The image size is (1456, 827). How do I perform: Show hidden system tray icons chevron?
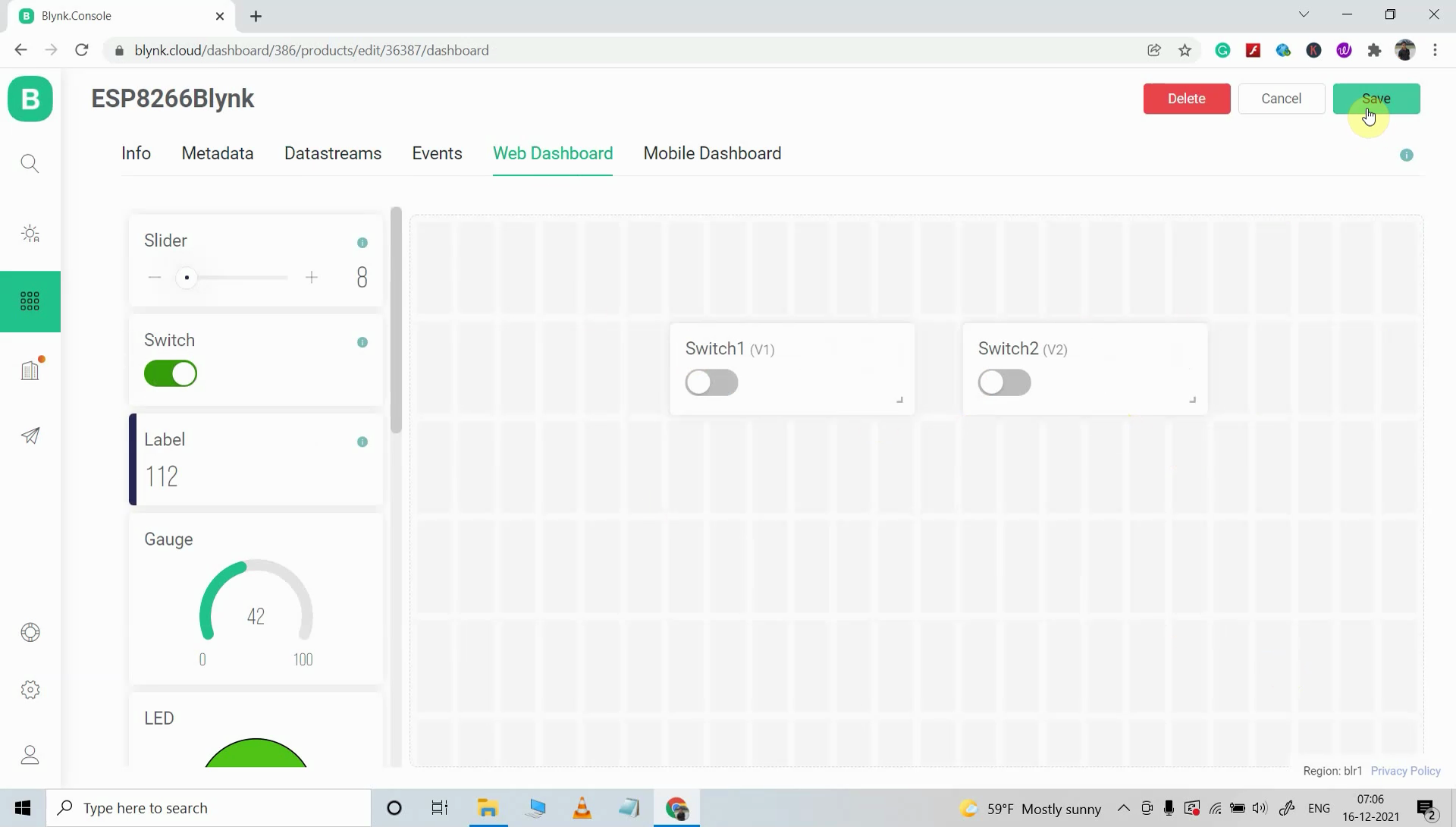pos(1124,808)
